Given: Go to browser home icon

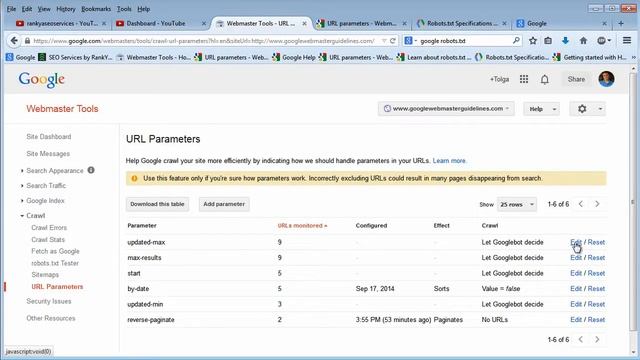Looking at the screenshot, I should click(x=583, y=40).
